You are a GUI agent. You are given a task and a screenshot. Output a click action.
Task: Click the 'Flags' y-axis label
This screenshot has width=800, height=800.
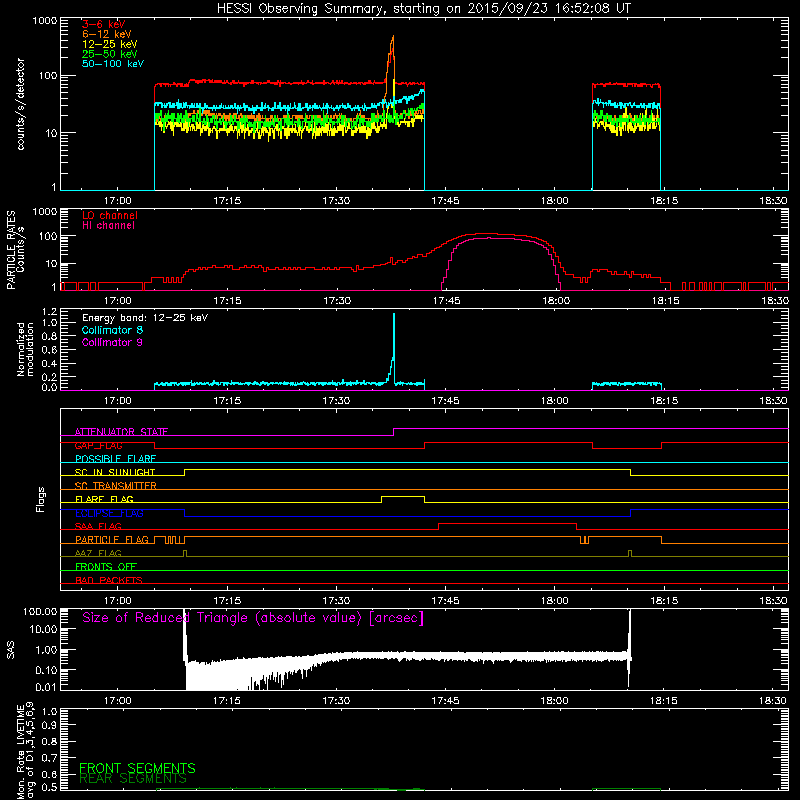point(41,499)
